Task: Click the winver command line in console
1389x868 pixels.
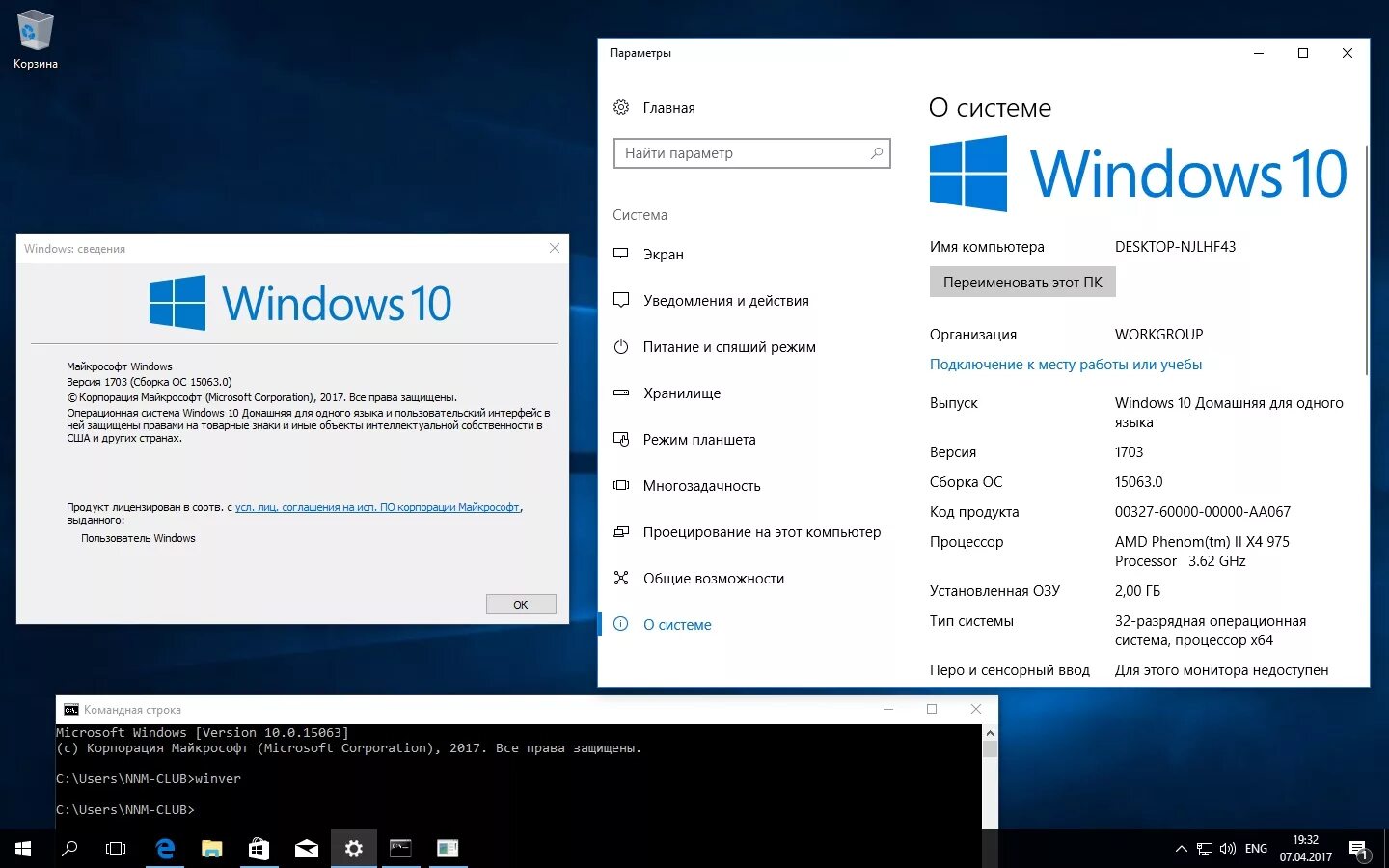Action: pos(149,779)
